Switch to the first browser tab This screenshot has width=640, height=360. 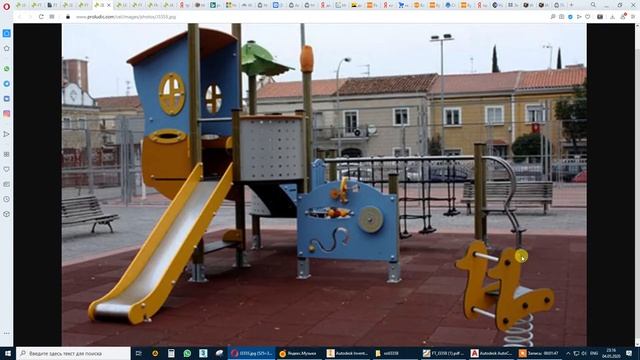point(21,5)
